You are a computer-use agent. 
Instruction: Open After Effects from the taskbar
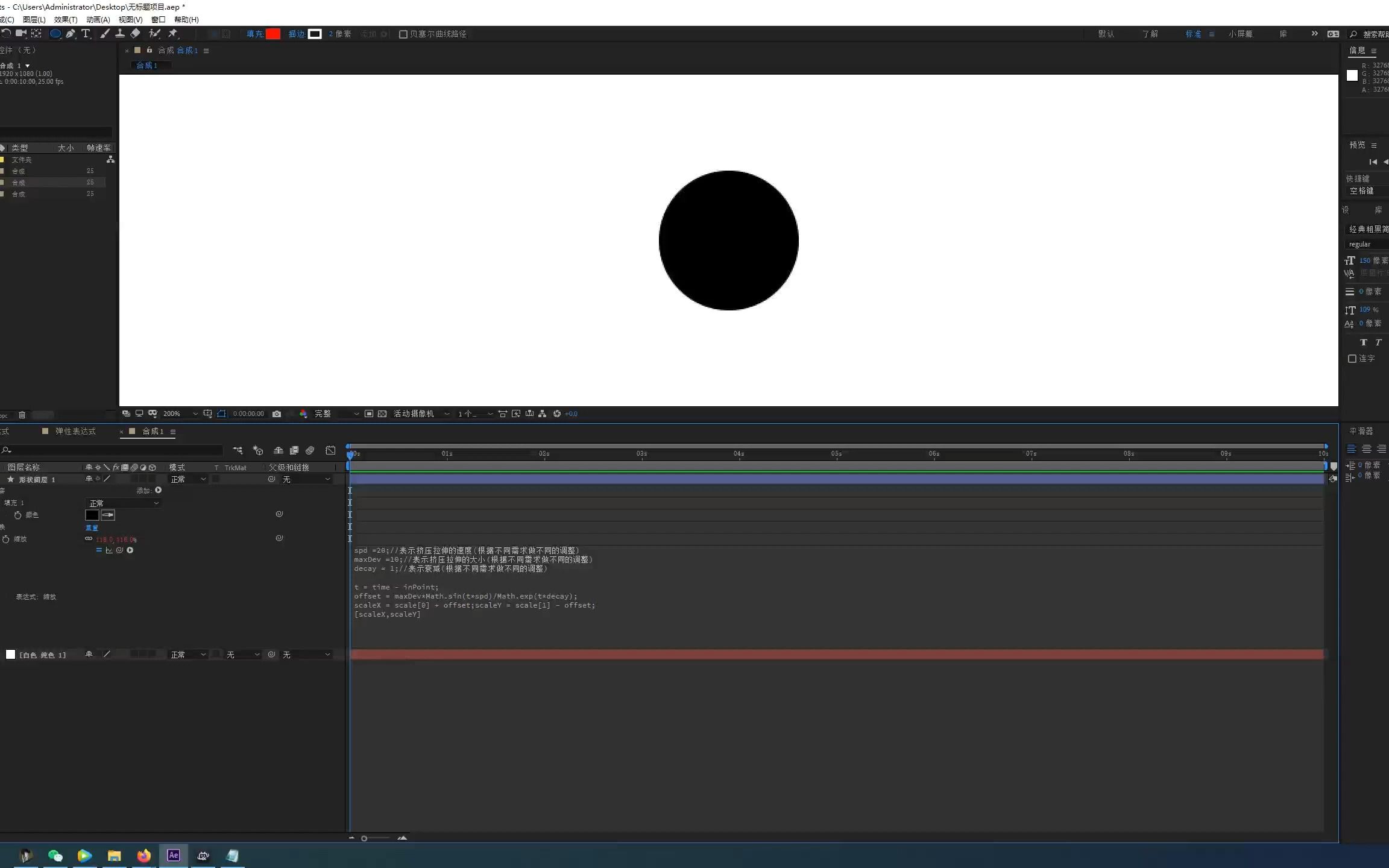click(173, 855)
